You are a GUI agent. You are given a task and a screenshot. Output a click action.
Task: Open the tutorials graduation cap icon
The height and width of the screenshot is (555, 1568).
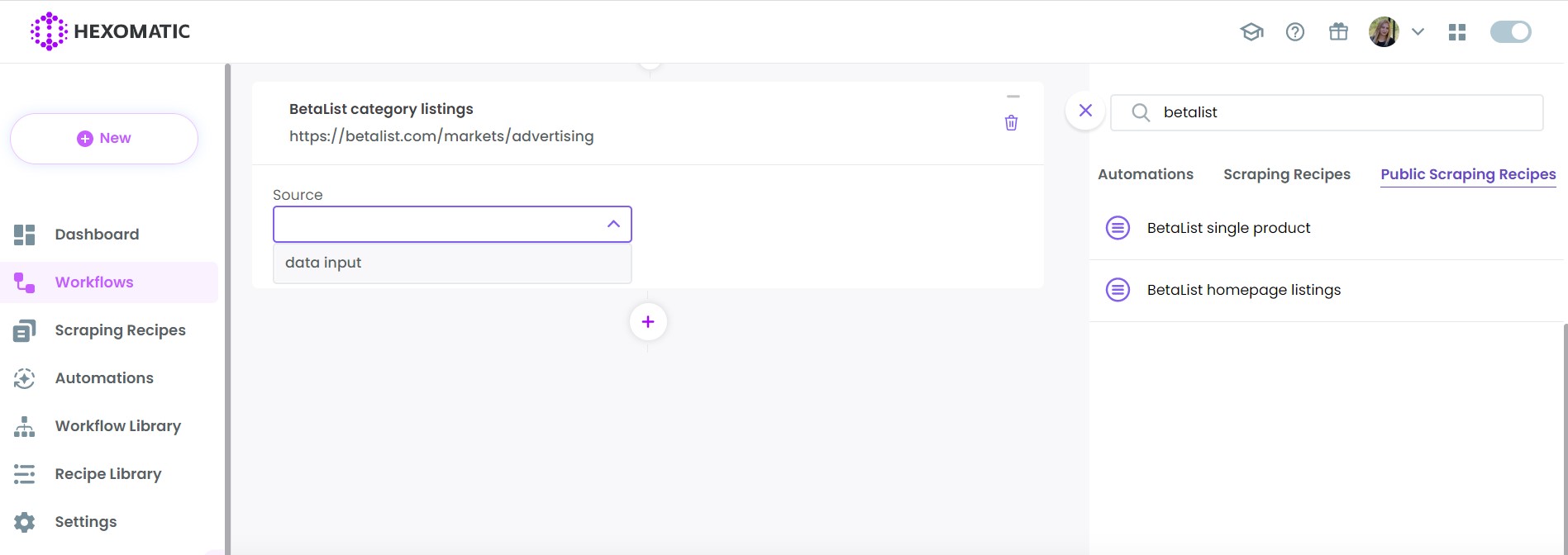click(x=1251, y=31)
